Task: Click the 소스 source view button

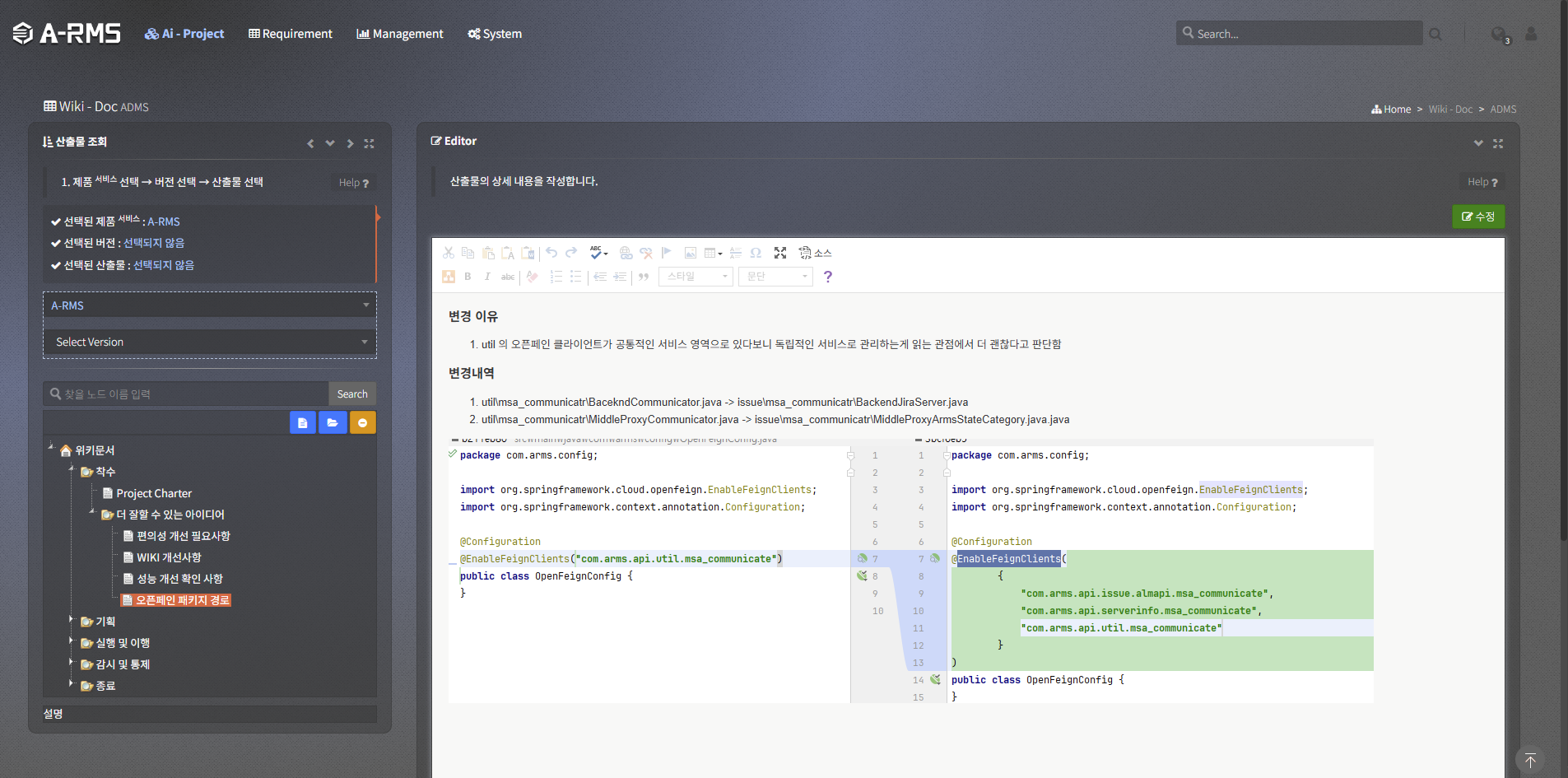Action: pyautogui.click(x=815, y=253)
